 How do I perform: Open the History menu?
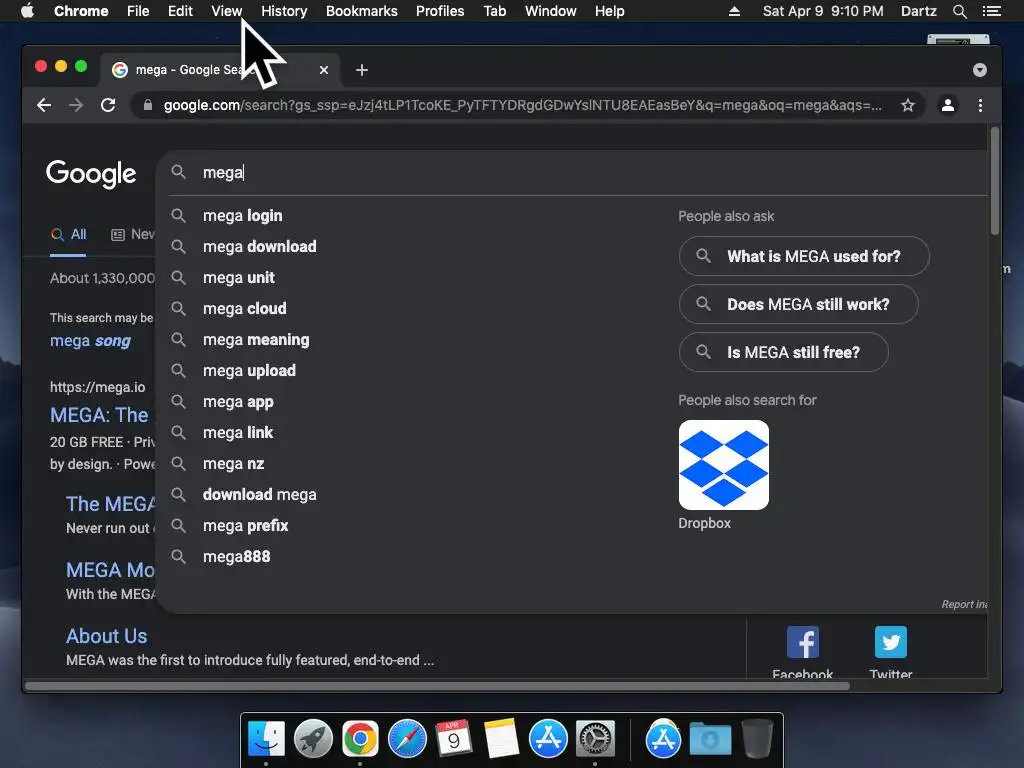coord(284,11)
